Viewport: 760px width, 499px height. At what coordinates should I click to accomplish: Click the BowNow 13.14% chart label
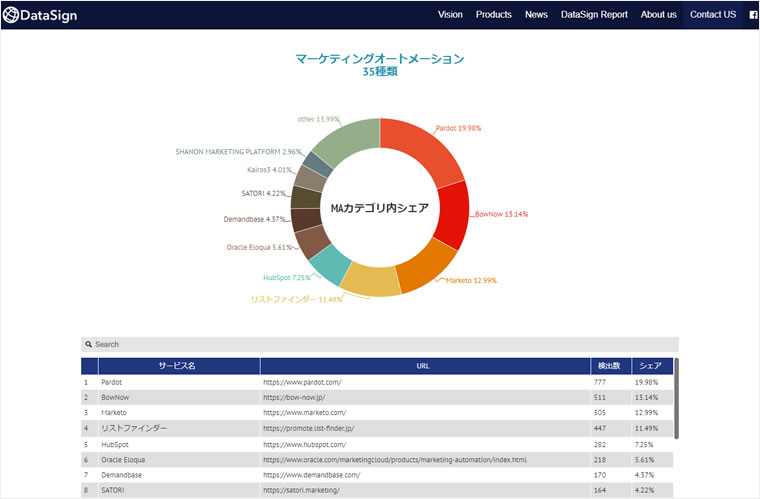click(x=501, y=214)
